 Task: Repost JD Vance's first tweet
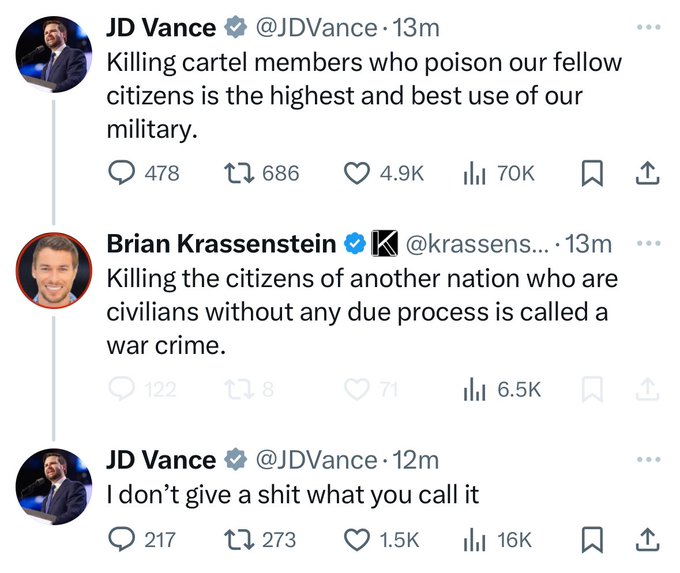click(x=237, y=173)
